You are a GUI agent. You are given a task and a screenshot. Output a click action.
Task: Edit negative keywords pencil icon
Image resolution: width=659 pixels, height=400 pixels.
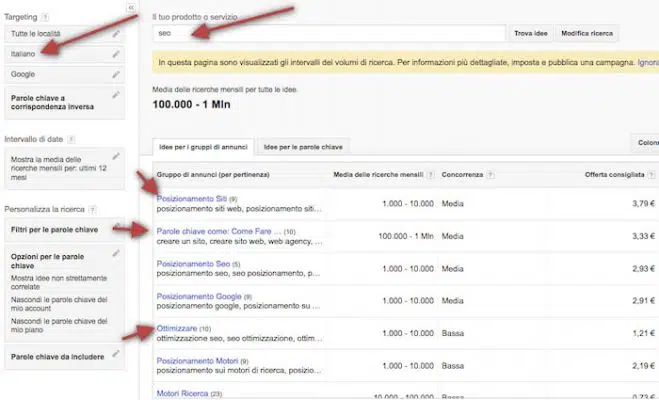click(116, 95)
